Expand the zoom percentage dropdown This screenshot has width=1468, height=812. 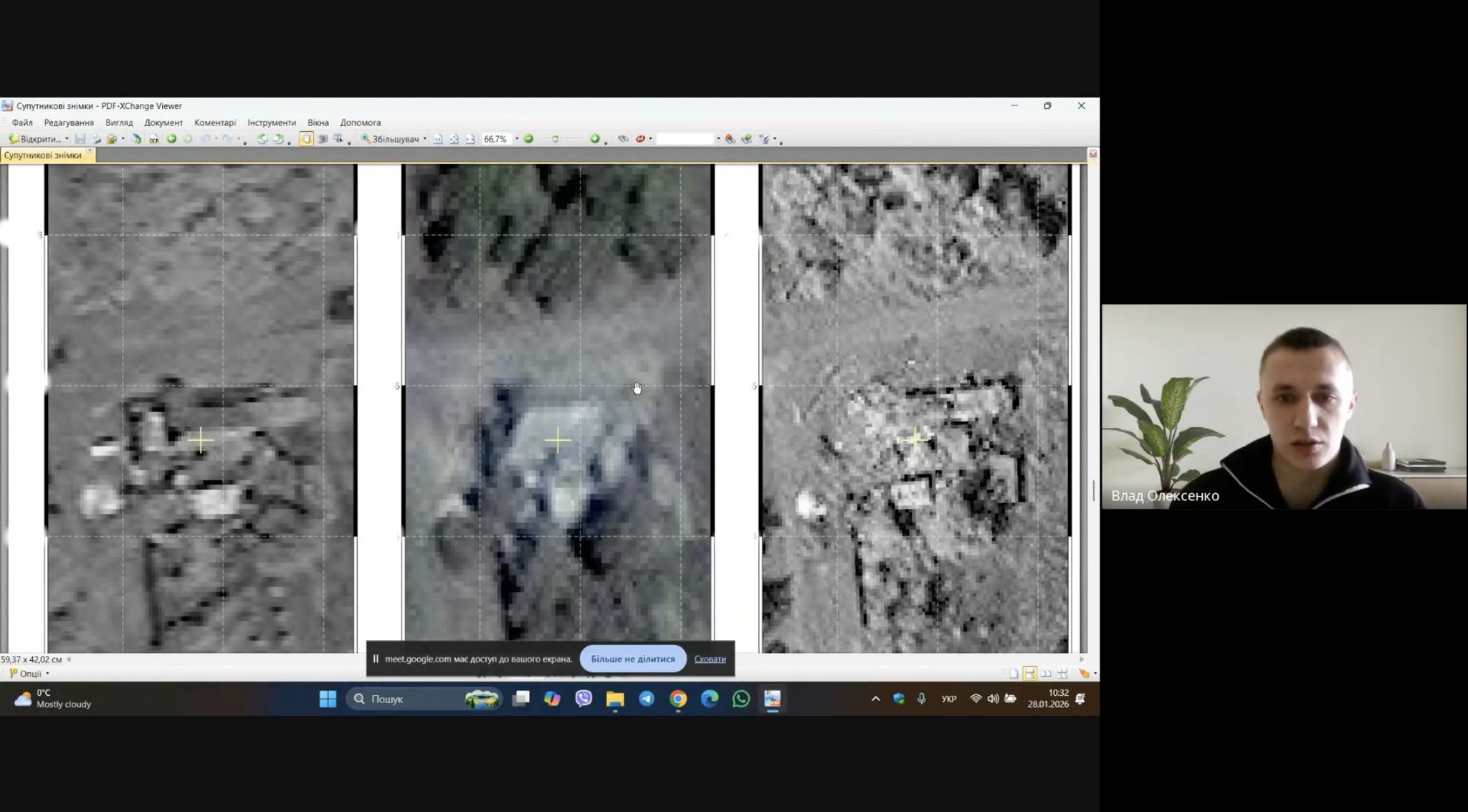point(517,139)
